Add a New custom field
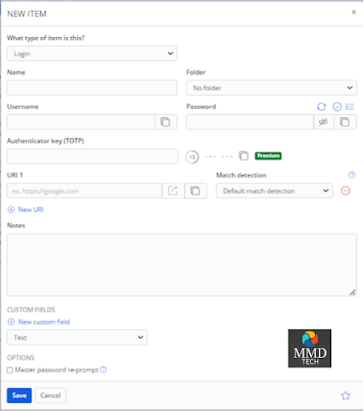364x411 pixels. [39, 322]
